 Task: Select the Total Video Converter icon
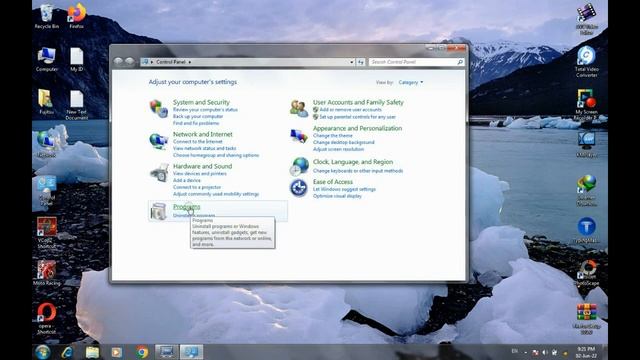[x=587, y=62]
